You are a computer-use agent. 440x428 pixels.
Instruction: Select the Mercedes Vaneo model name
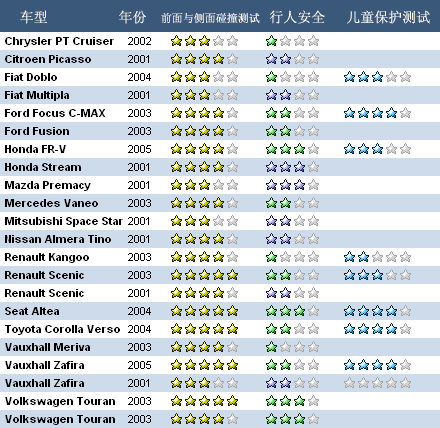(x=51, y=203)
